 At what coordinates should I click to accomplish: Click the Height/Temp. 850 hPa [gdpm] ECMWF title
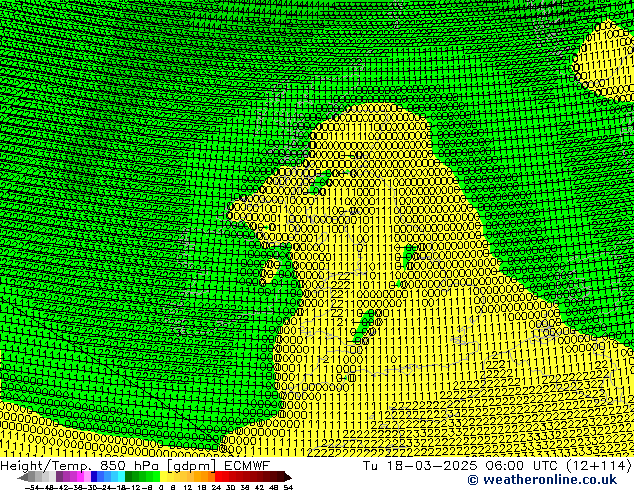point(135,465)
